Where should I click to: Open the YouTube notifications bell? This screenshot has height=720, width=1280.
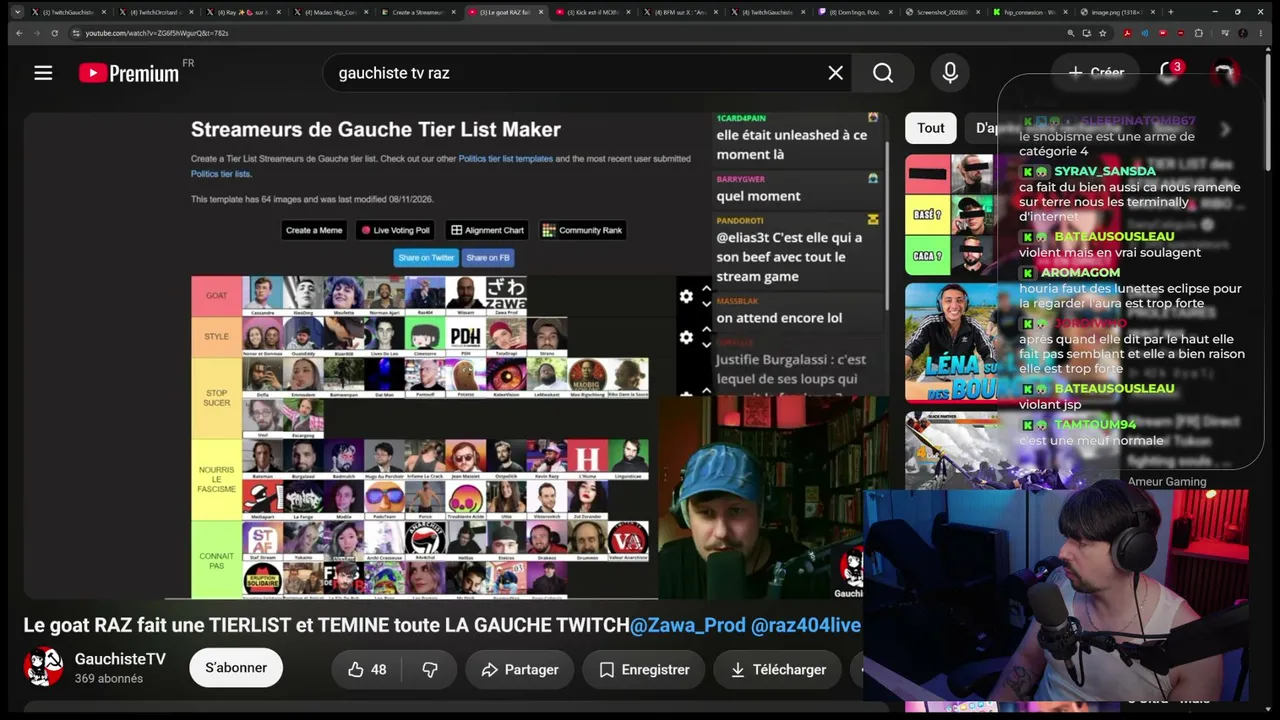click(x=1169, y=72)
